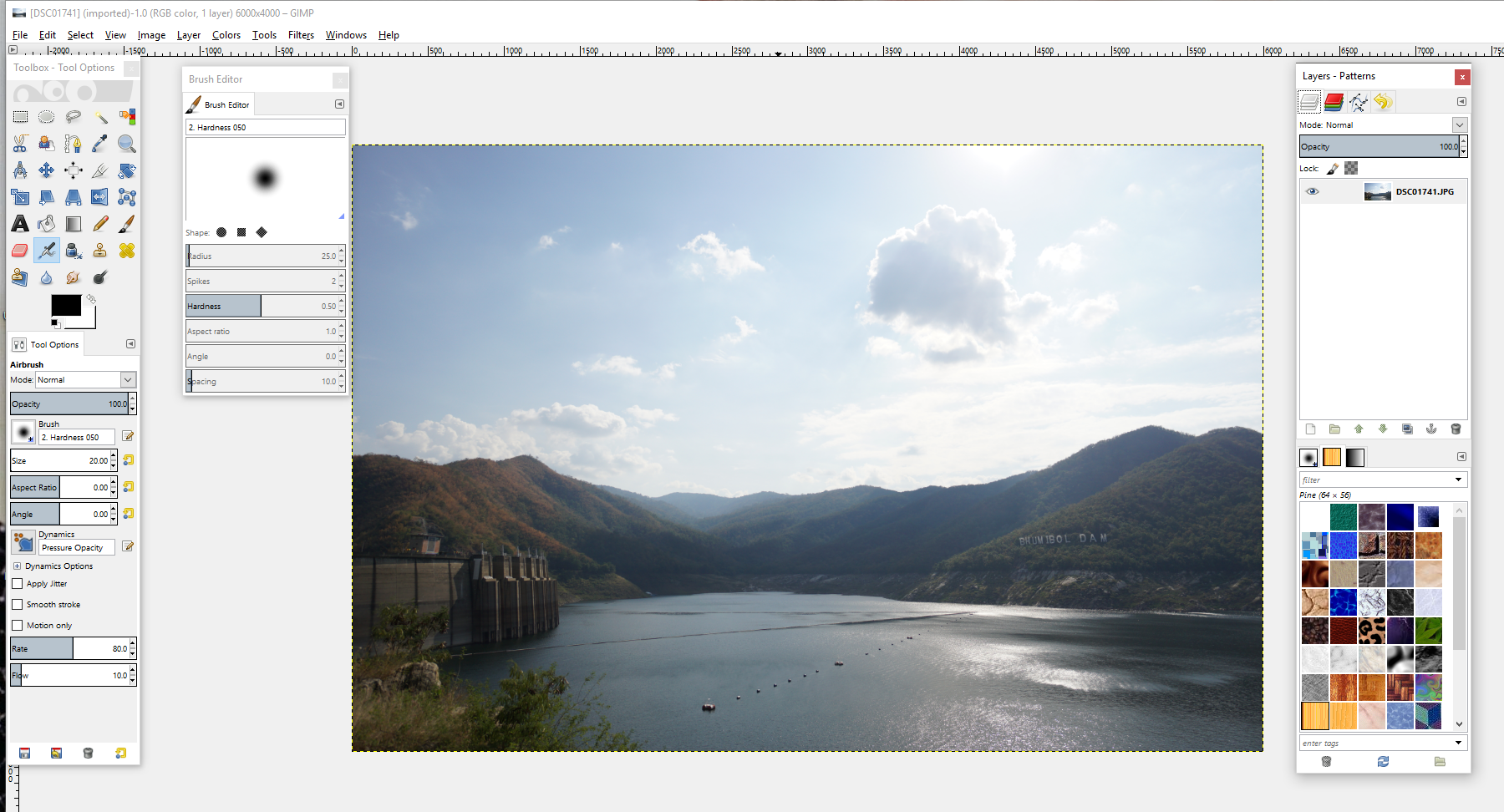
Task: Click the Scissors Select tool
Action: 20,144
